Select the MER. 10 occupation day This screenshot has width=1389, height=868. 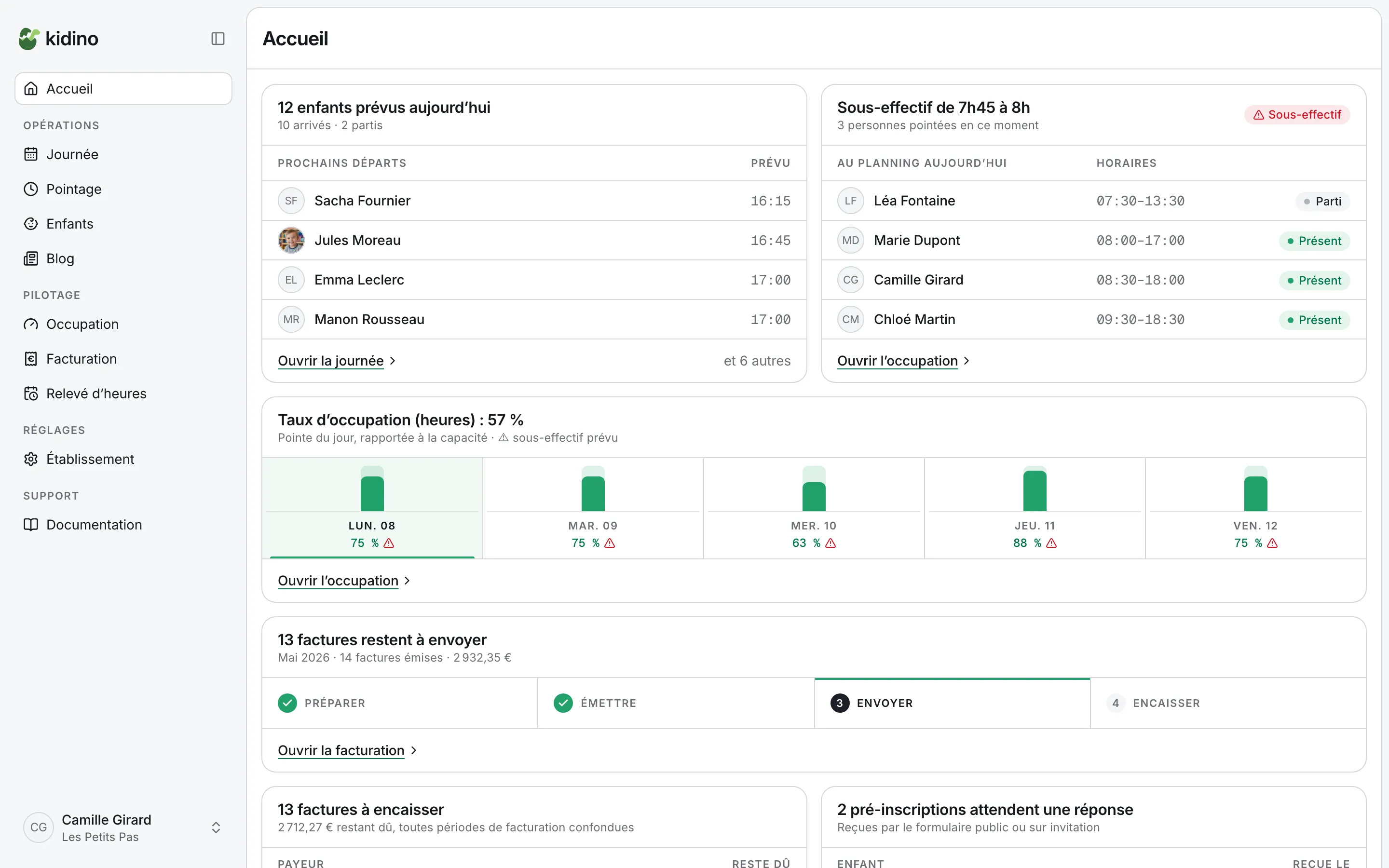pyautogui.click(x=814, y=508)
